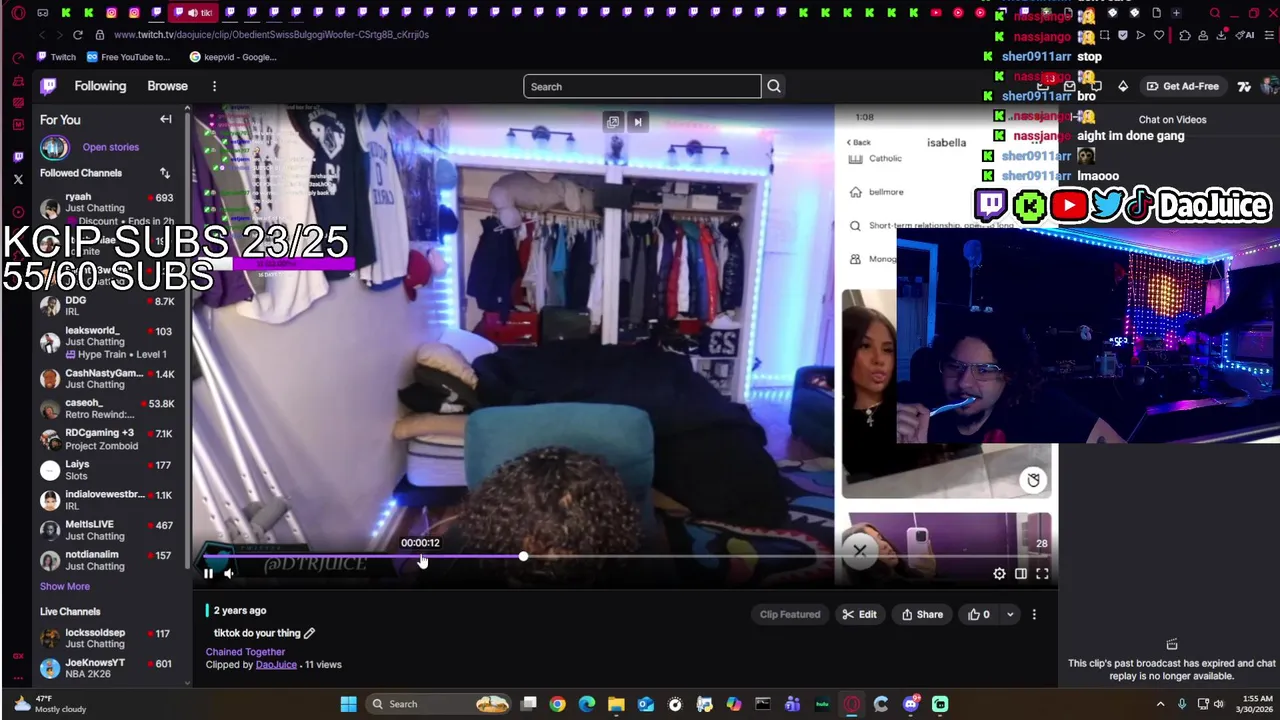Click the Edit clip button
The width and height of the screenshot is (1280, 720).
[859, 614]
